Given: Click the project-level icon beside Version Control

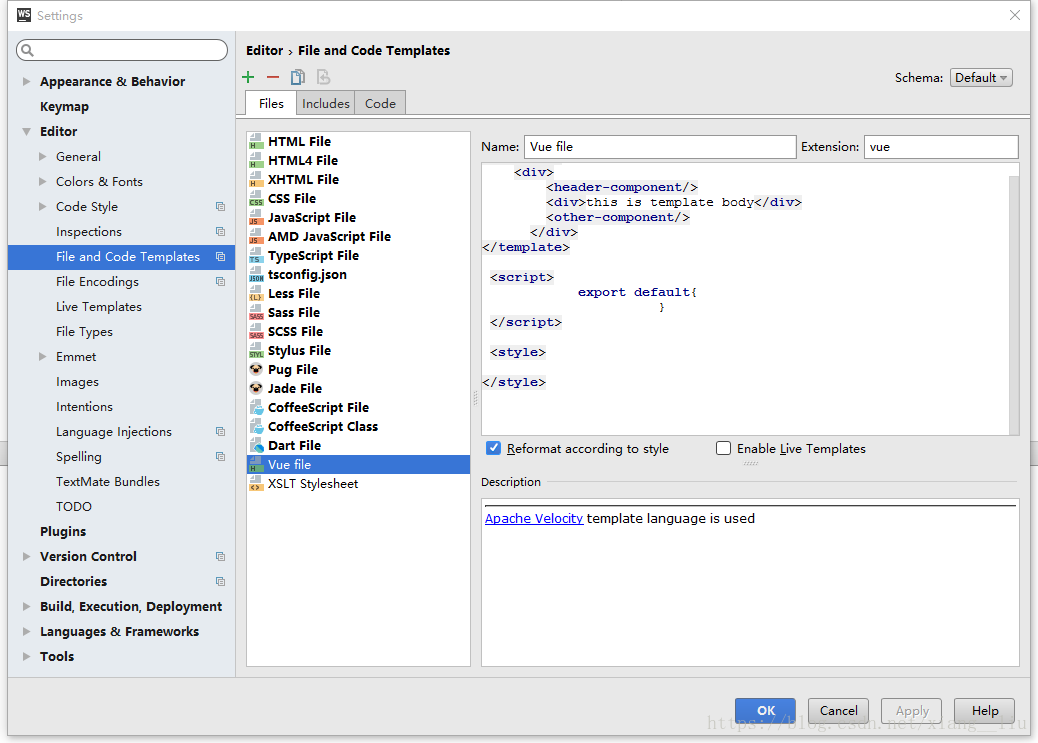Looking at the screenshot, I should (x=220, y=556).
